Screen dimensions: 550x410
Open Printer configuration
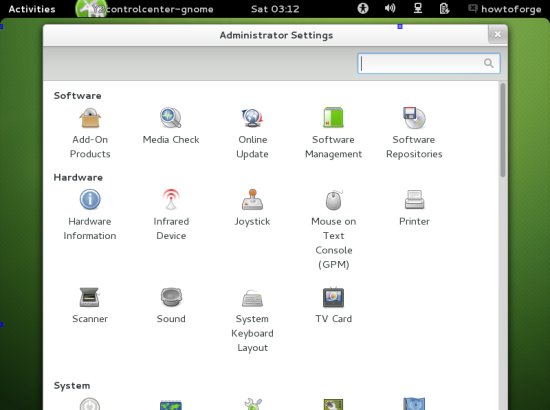tap(414, 207)
